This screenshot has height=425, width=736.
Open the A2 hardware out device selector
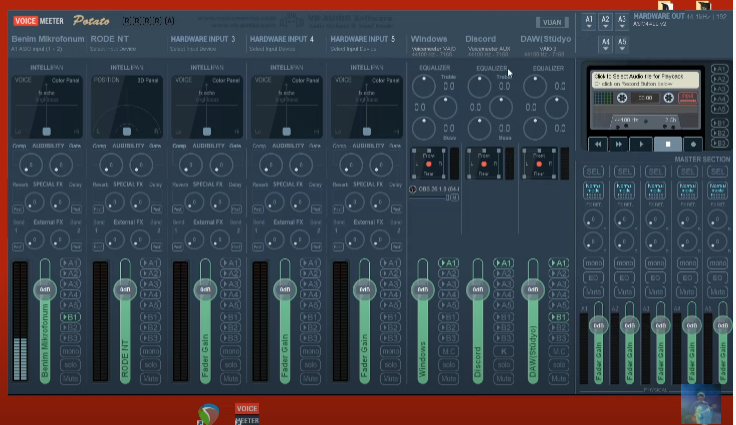click(606, 22)
